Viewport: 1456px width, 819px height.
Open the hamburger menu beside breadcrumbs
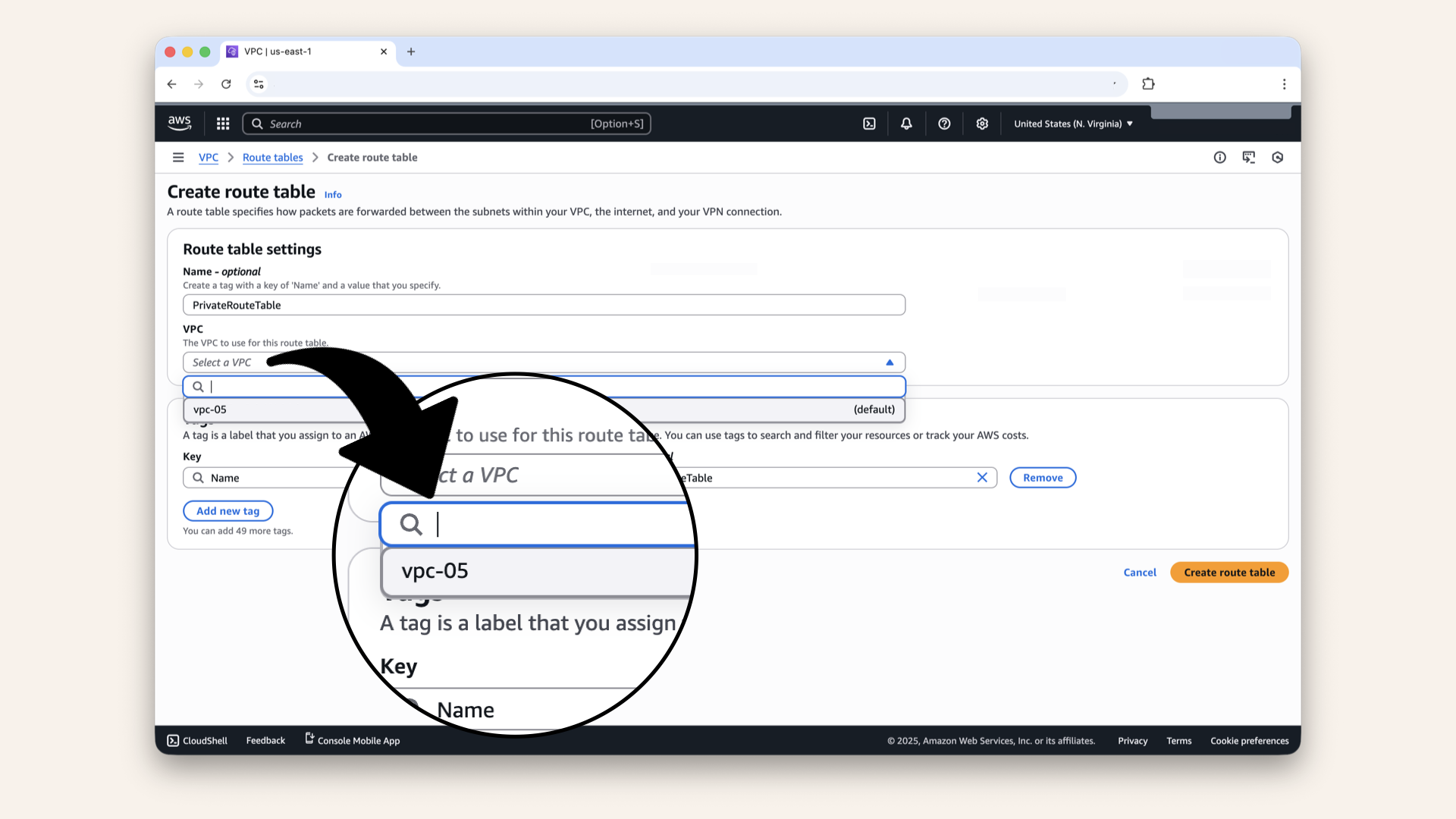[x=178, y=157]
